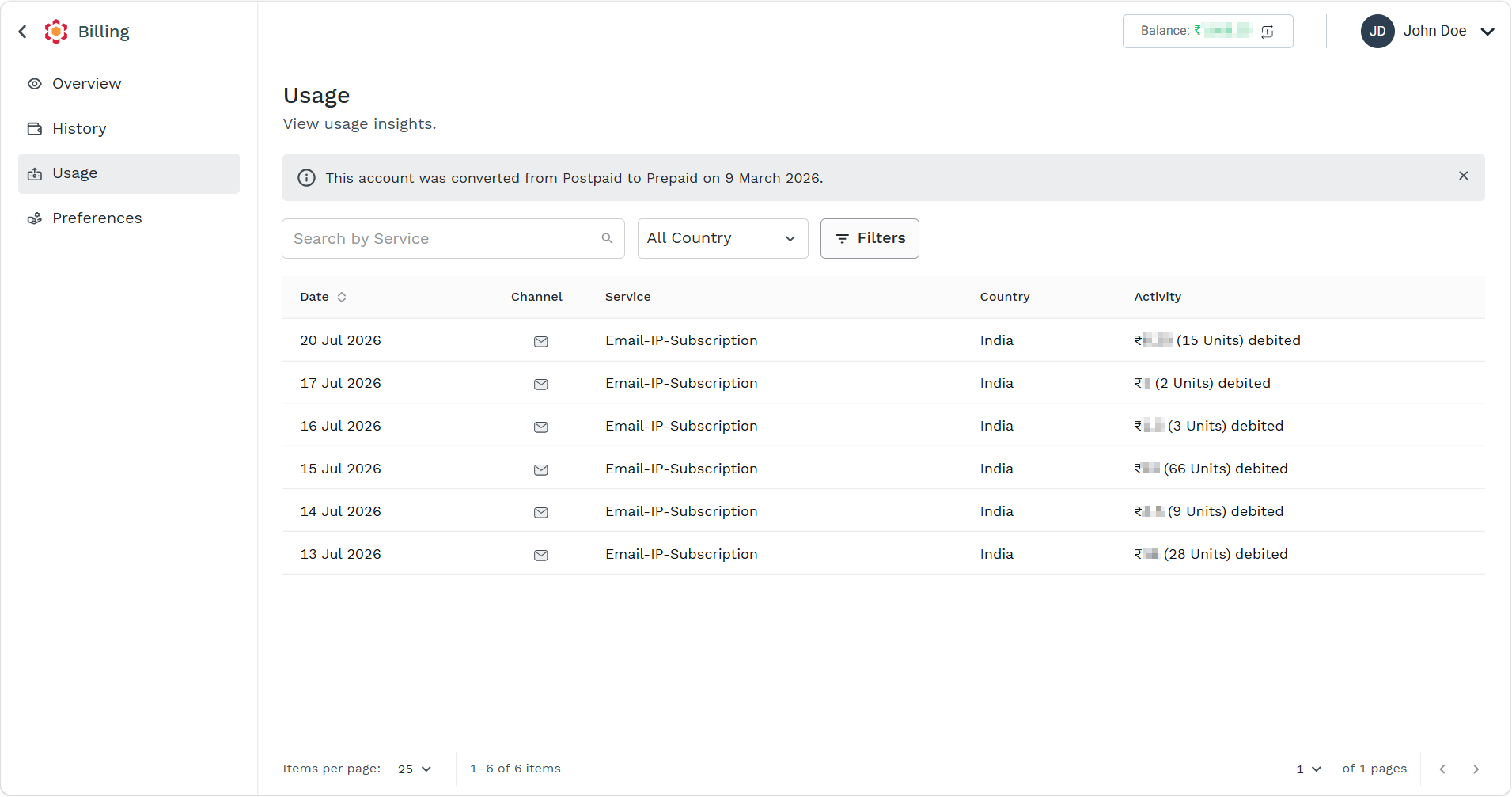
Task: Click the (15 Units) debited activity
Action: point(1238,340)
